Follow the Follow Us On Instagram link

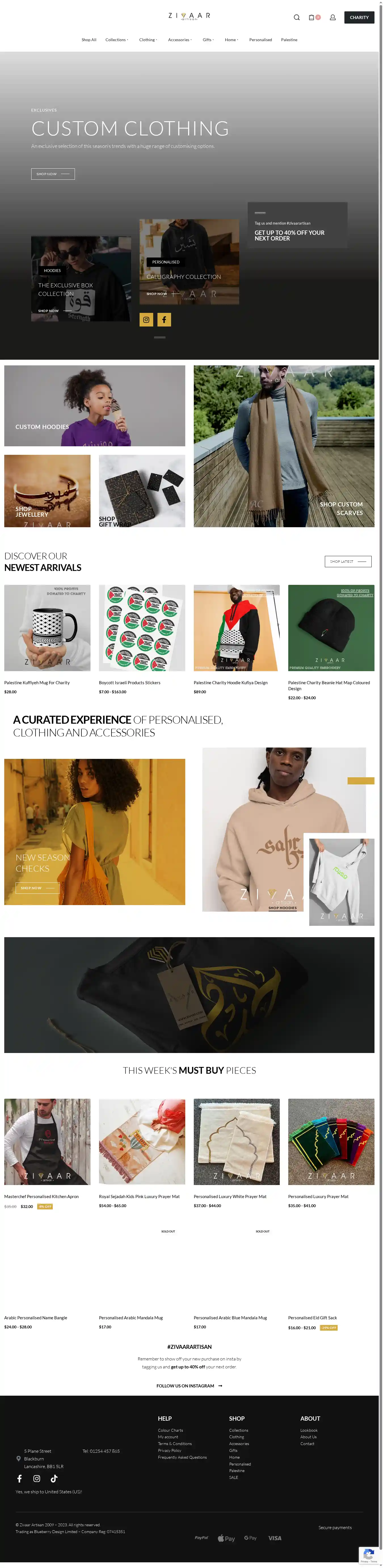[189, 1385]
